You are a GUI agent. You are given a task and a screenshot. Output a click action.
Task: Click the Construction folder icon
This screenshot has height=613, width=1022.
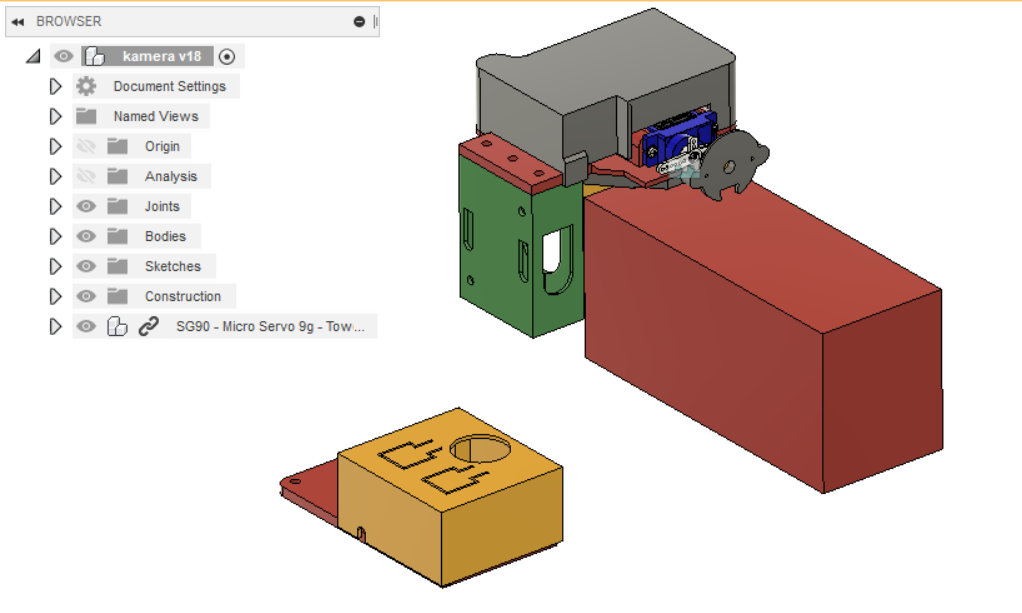[117, 296]
